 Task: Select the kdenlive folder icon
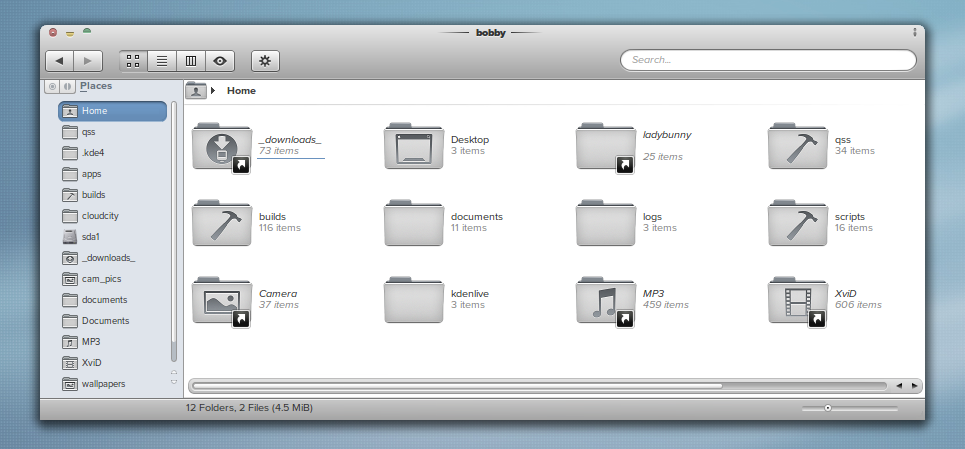pos(414,300)
